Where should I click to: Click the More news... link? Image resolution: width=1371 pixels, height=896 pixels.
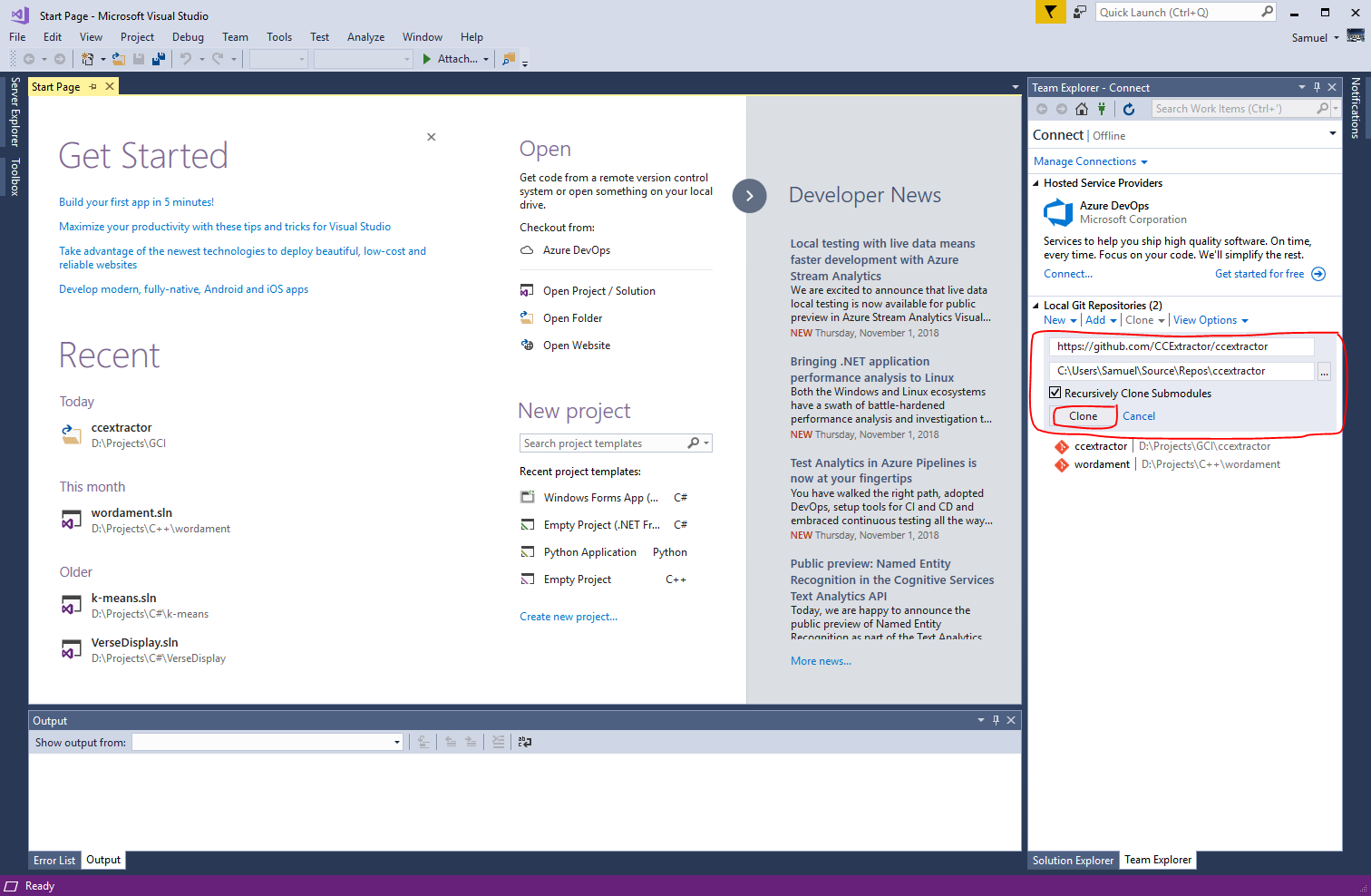coord(821,661)
